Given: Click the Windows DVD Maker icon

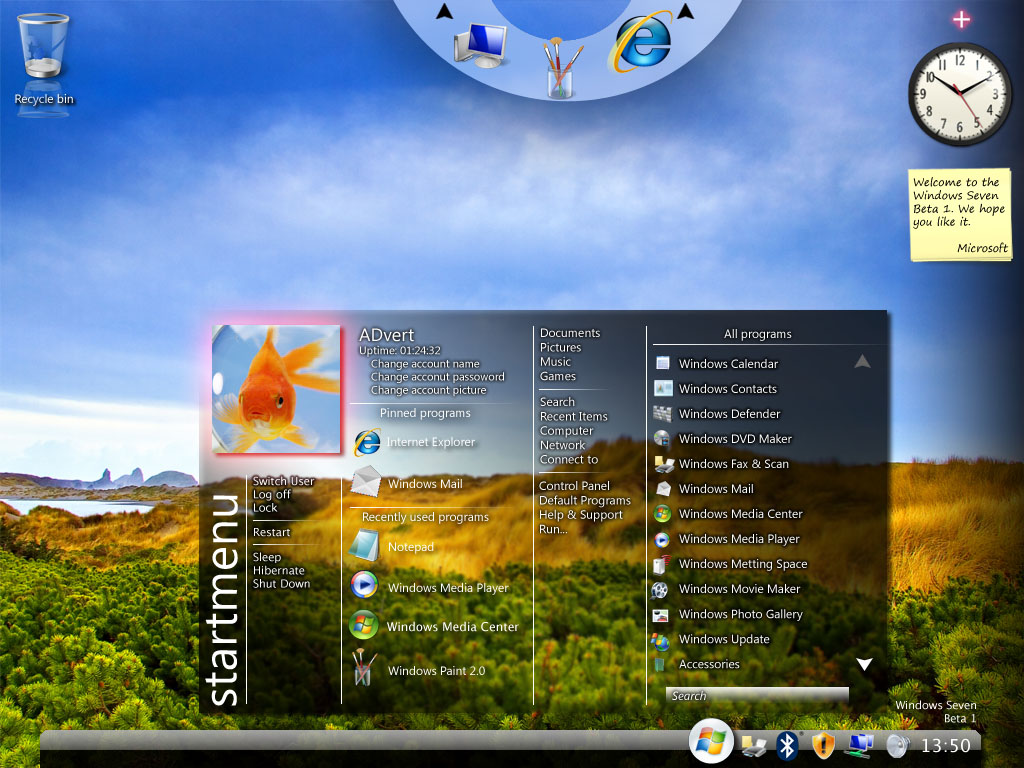Looking at the screenshot, I should tap(662, 438).
